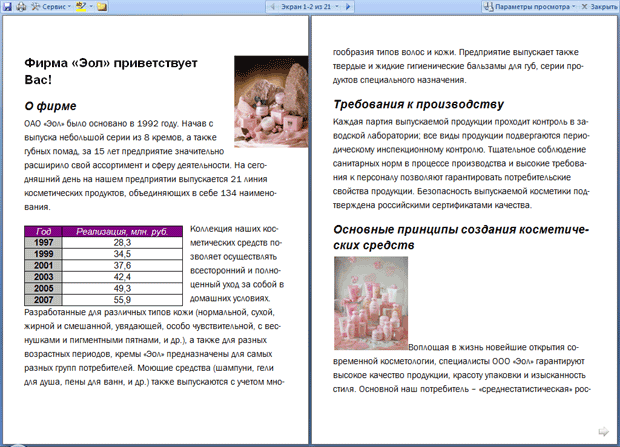Click table cell '28,3'
The height and width of the screenshot is (447, 620).
point(122,242)
